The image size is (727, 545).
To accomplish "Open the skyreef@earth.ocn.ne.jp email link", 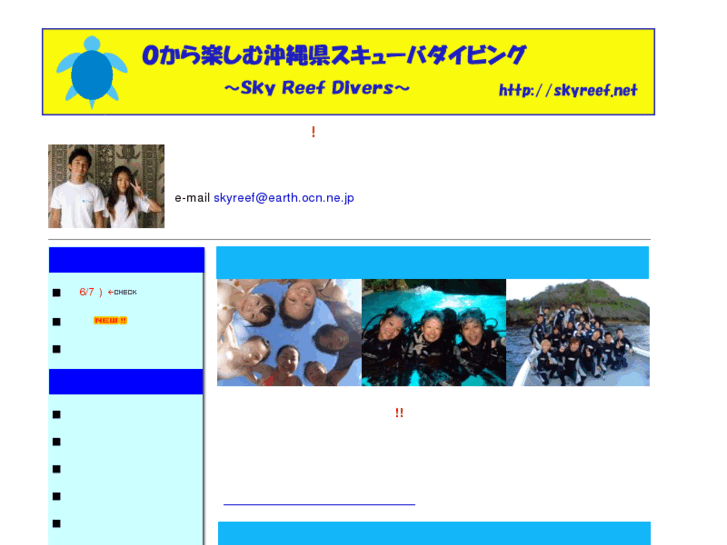I will coord(284,198).
